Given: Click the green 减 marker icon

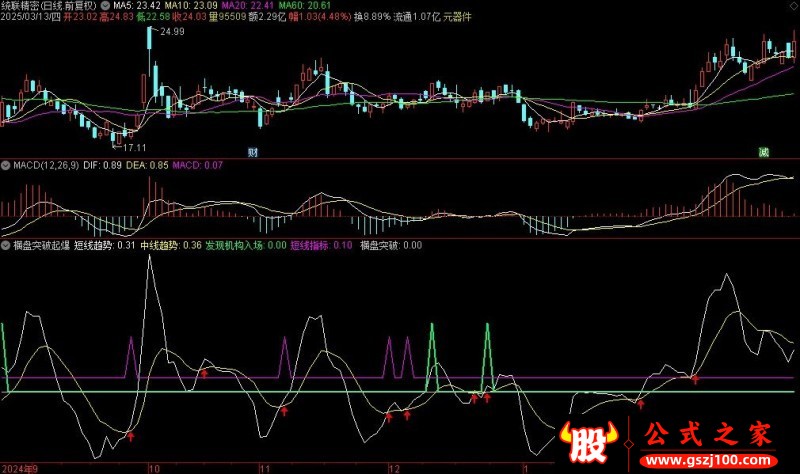Looking at the screenshot, I should click(764, 152).
